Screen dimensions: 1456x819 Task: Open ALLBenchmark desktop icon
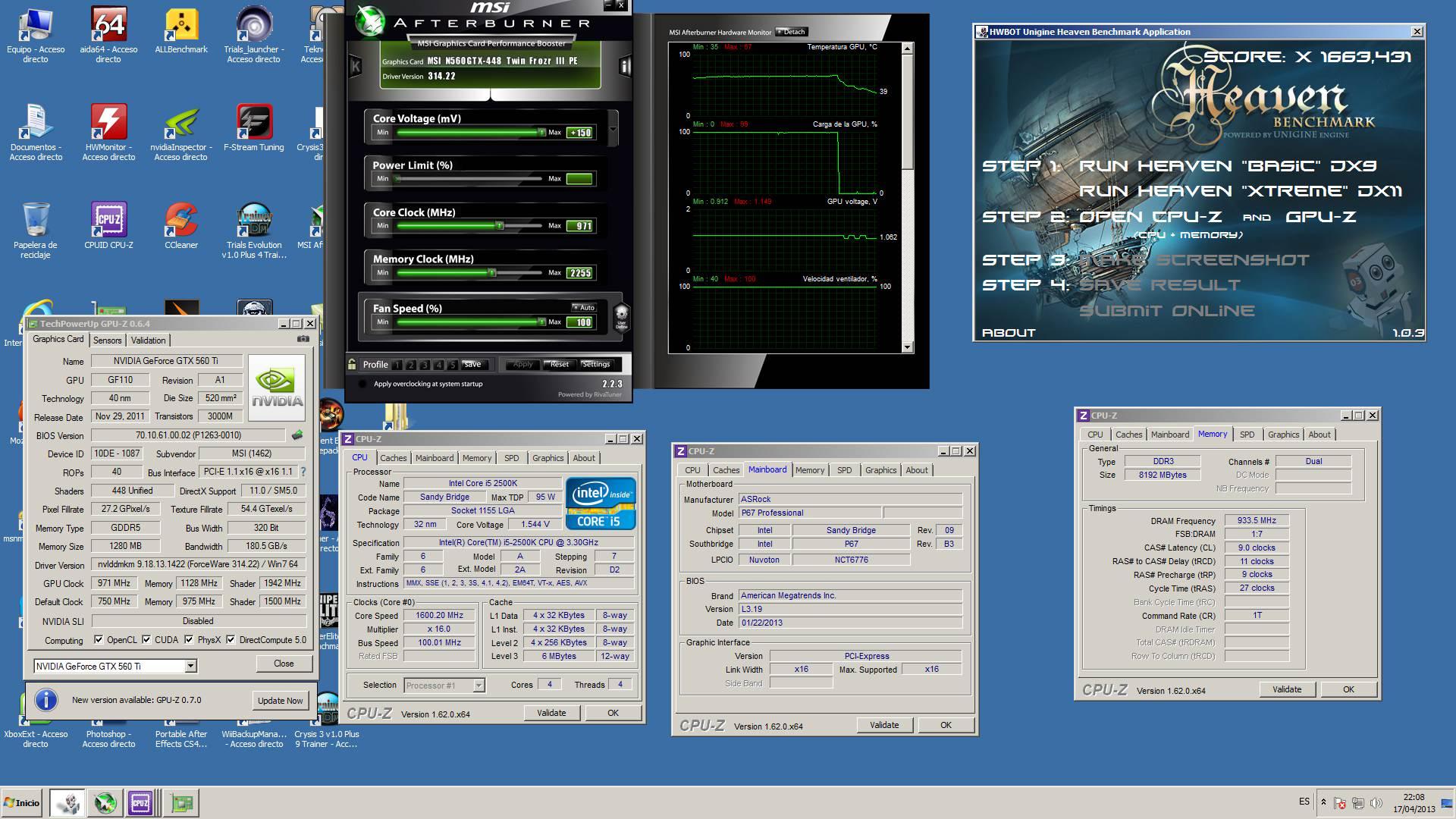pyautogui.click(x=181, y=30)
